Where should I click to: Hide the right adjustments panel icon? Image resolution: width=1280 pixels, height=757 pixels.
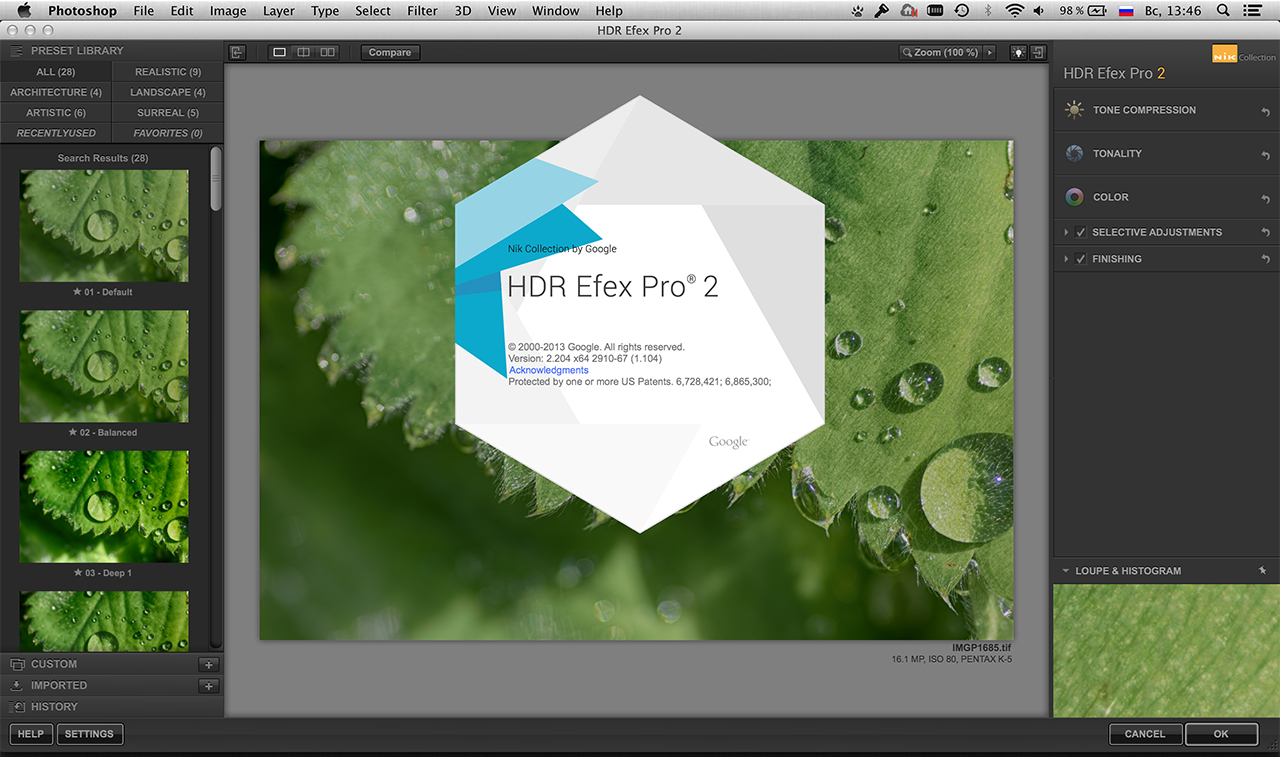[1038, 52]
